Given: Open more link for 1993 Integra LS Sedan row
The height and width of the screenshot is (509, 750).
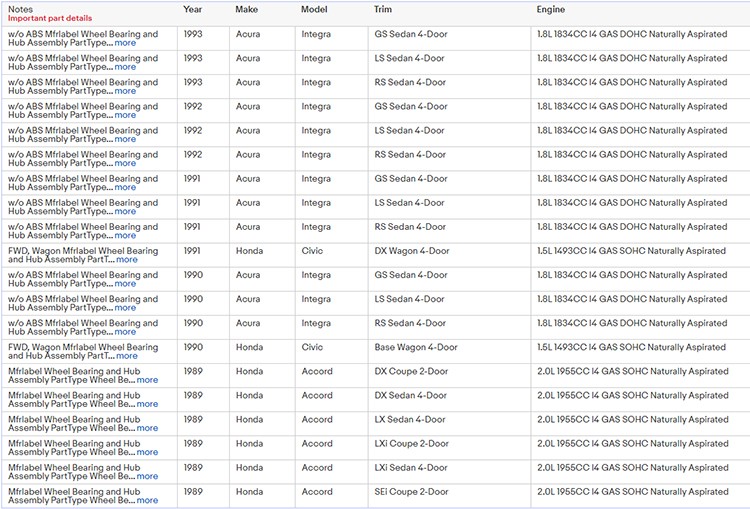Looking at the screenshot, I should point(125,67).
